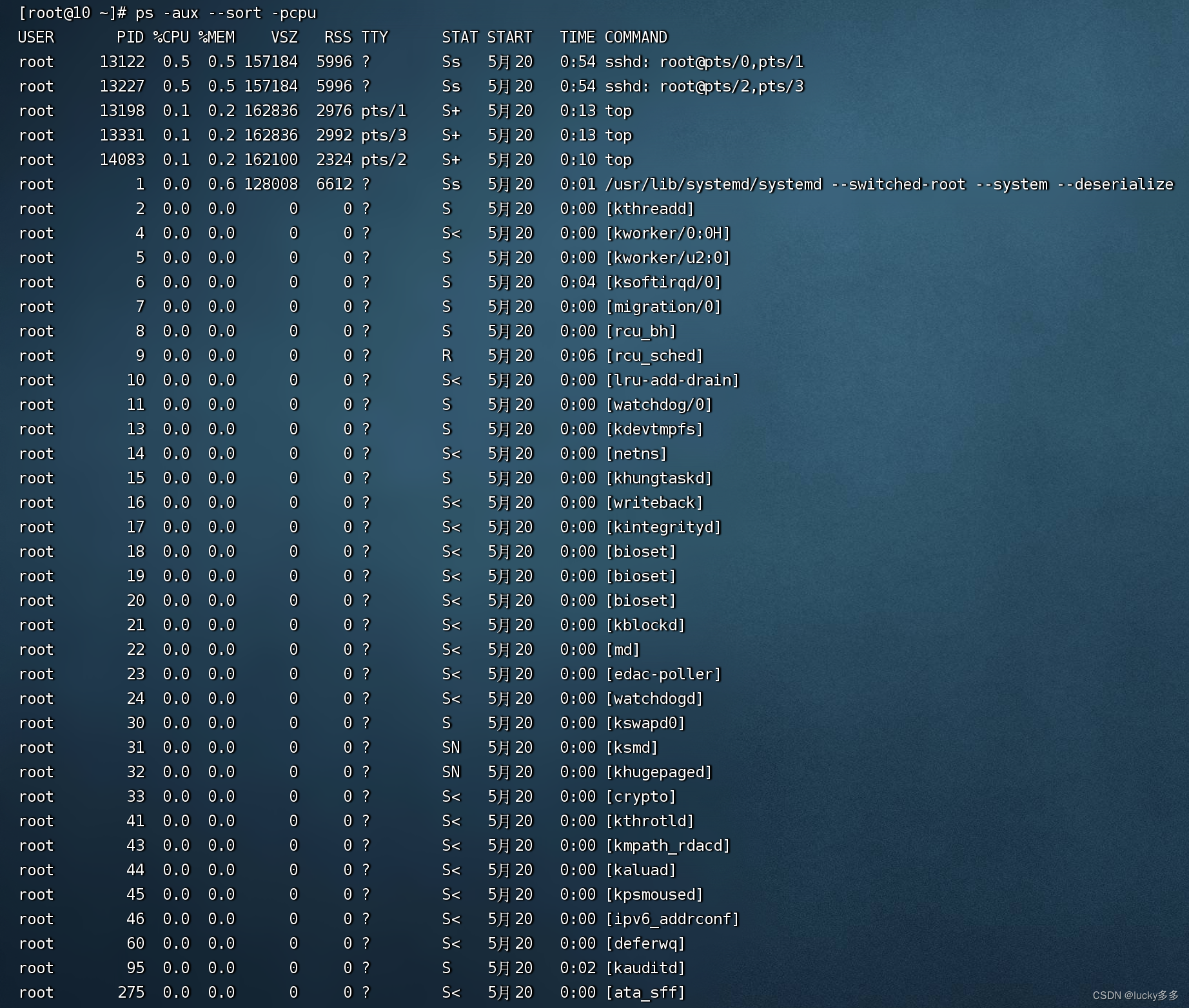Click [watchdog/0] process name
The height and width of the screenshot is (1008, 1189).
click(x=659, y=405)
